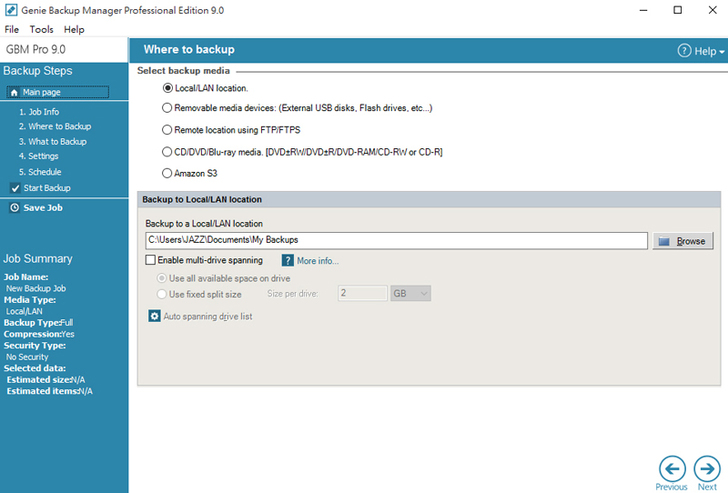
Task: Go to step 1. Job Info
Action: (39, 112)
